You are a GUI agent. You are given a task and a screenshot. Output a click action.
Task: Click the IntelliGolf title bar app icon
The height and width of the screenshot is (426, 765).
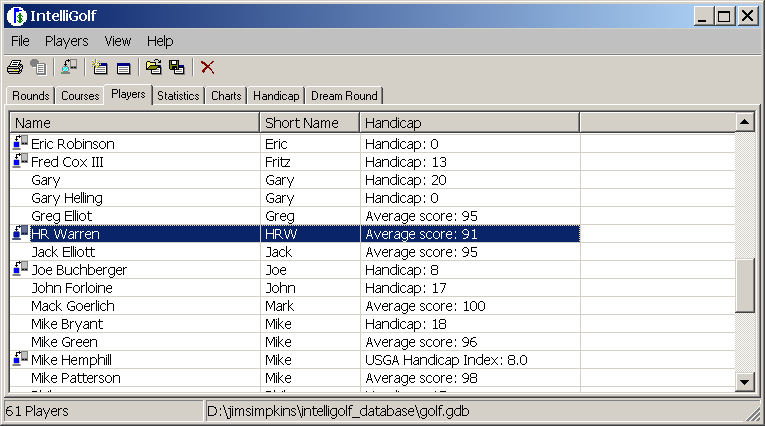(x=16, y=16)
